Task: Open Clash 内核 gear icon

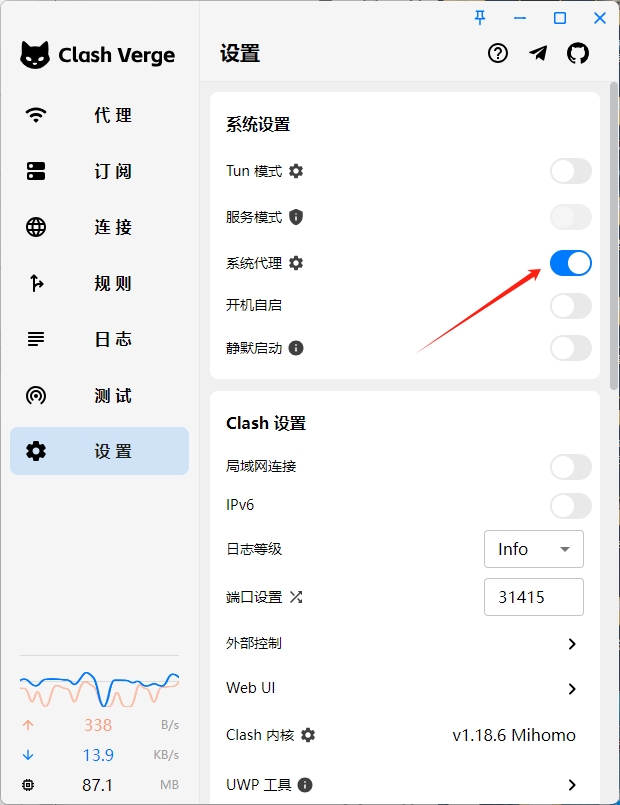Action: [x=307, y=735]
